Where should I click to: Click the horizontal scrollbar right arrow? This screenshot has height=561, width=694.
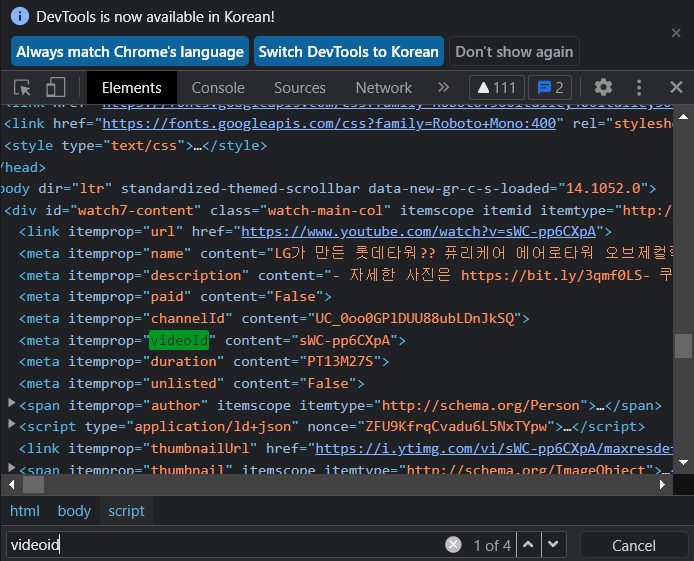tap(662, 485)
